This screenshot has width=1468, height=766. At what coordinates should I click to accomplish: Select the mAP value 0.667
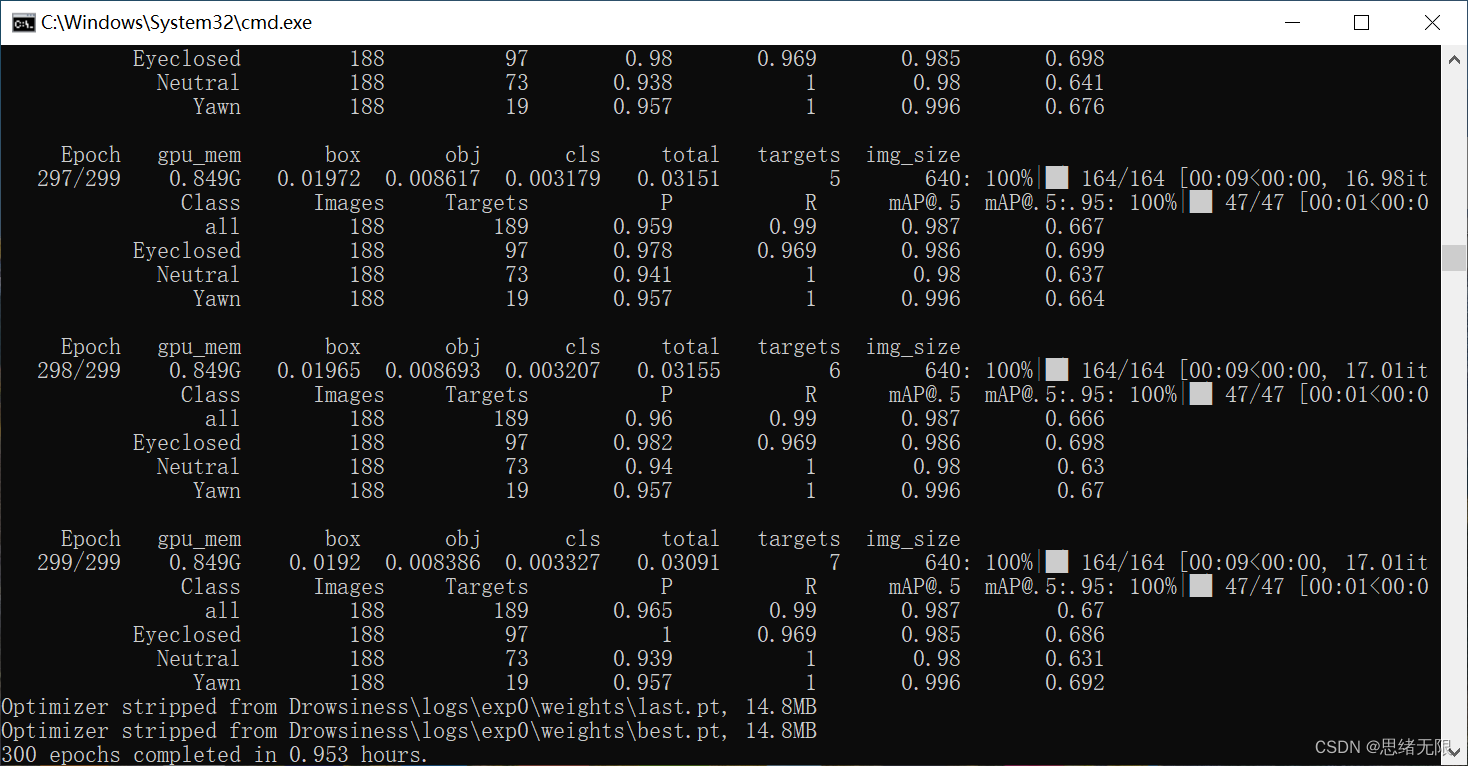1075,227
